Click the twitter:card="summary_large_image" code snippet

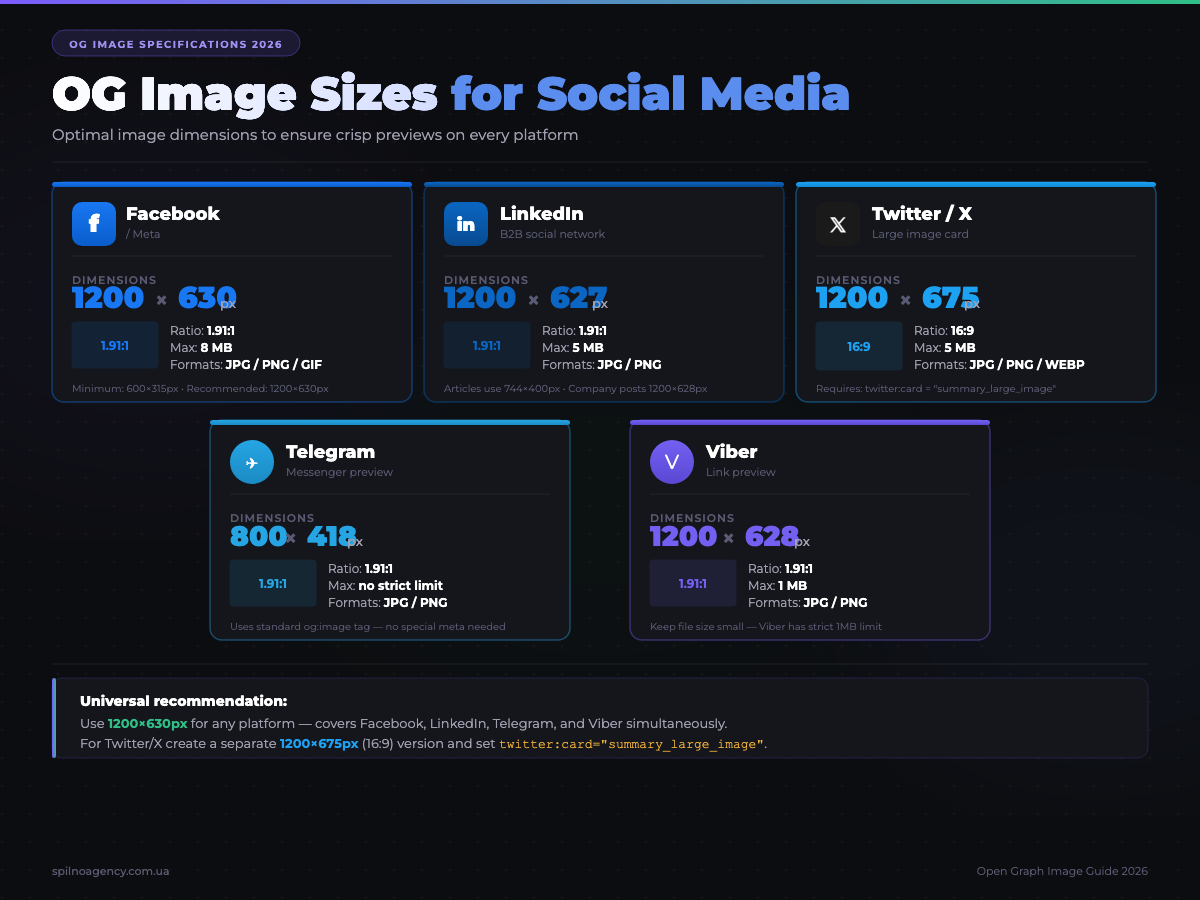[632, 744]
